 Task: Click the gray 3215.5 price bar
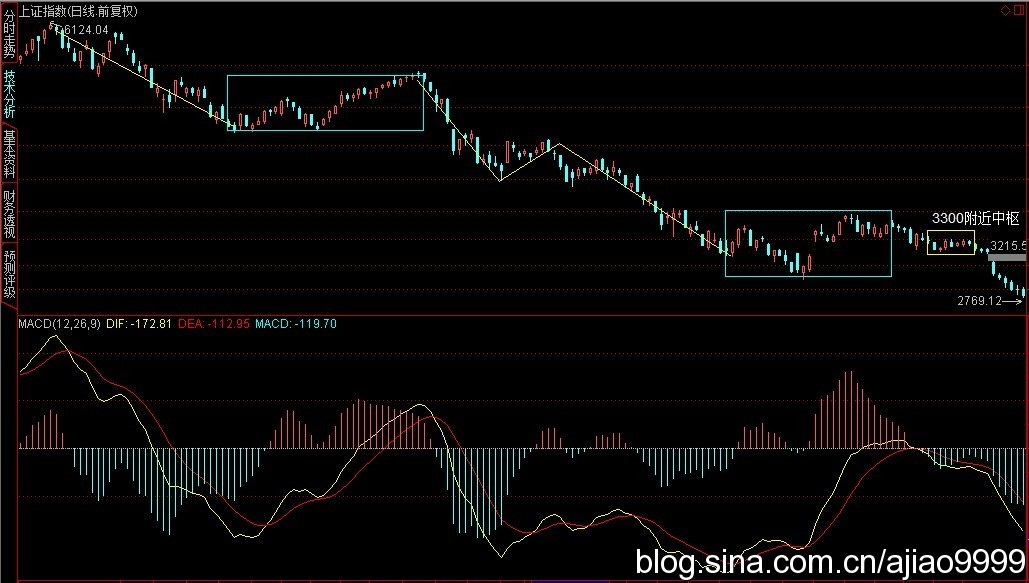click(1006, 258)
